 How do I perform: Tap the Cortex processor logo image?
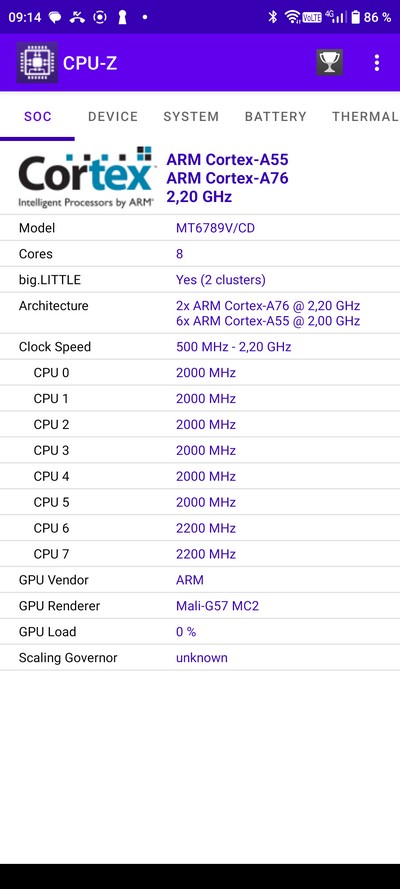pos(86,178)
